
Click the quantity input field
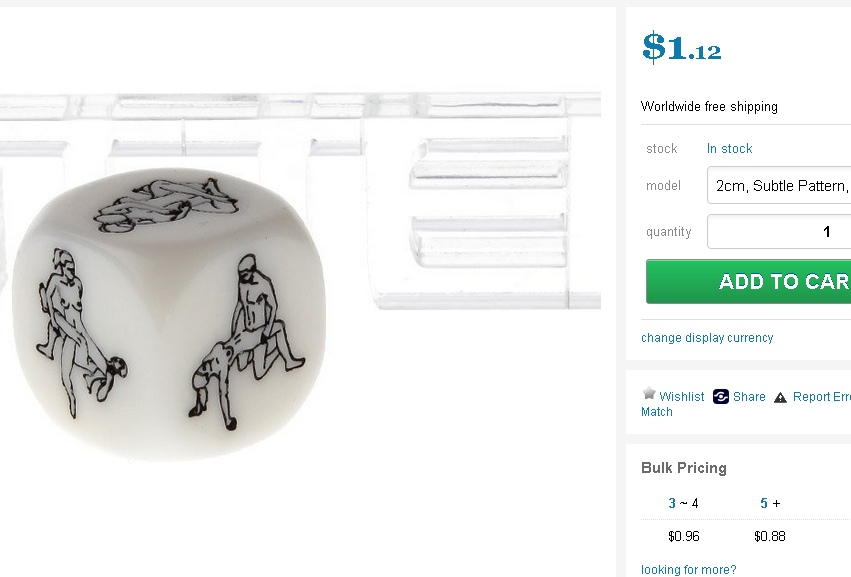tap(780, 232)
